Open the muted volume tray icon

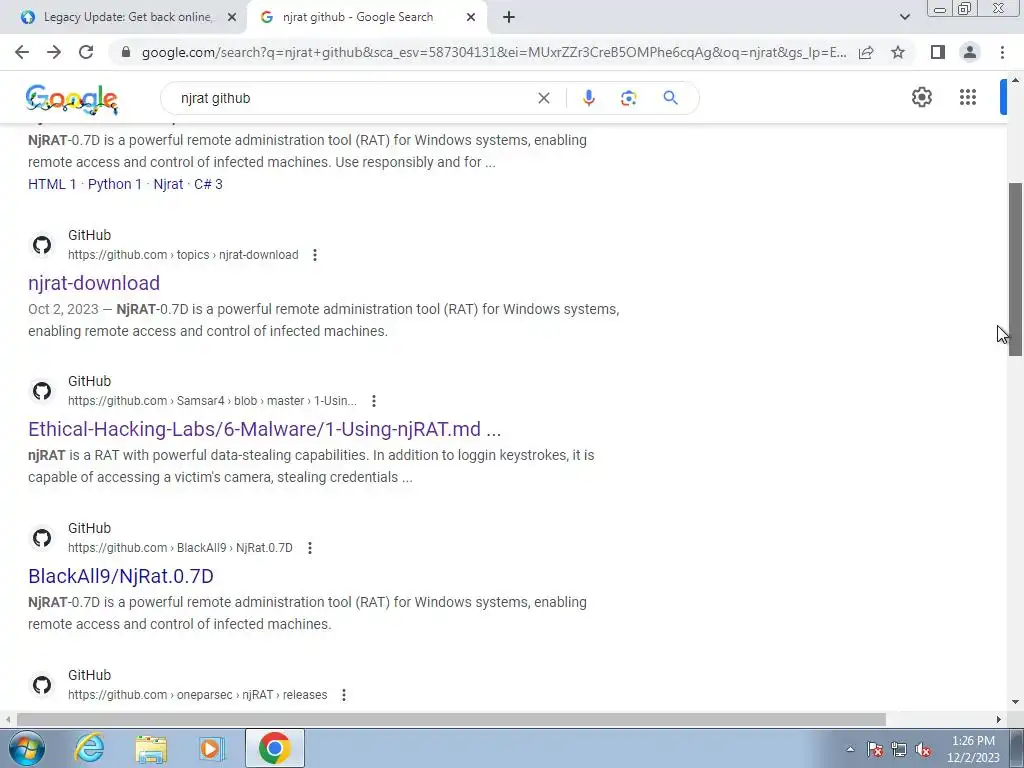tap(923, 749)
